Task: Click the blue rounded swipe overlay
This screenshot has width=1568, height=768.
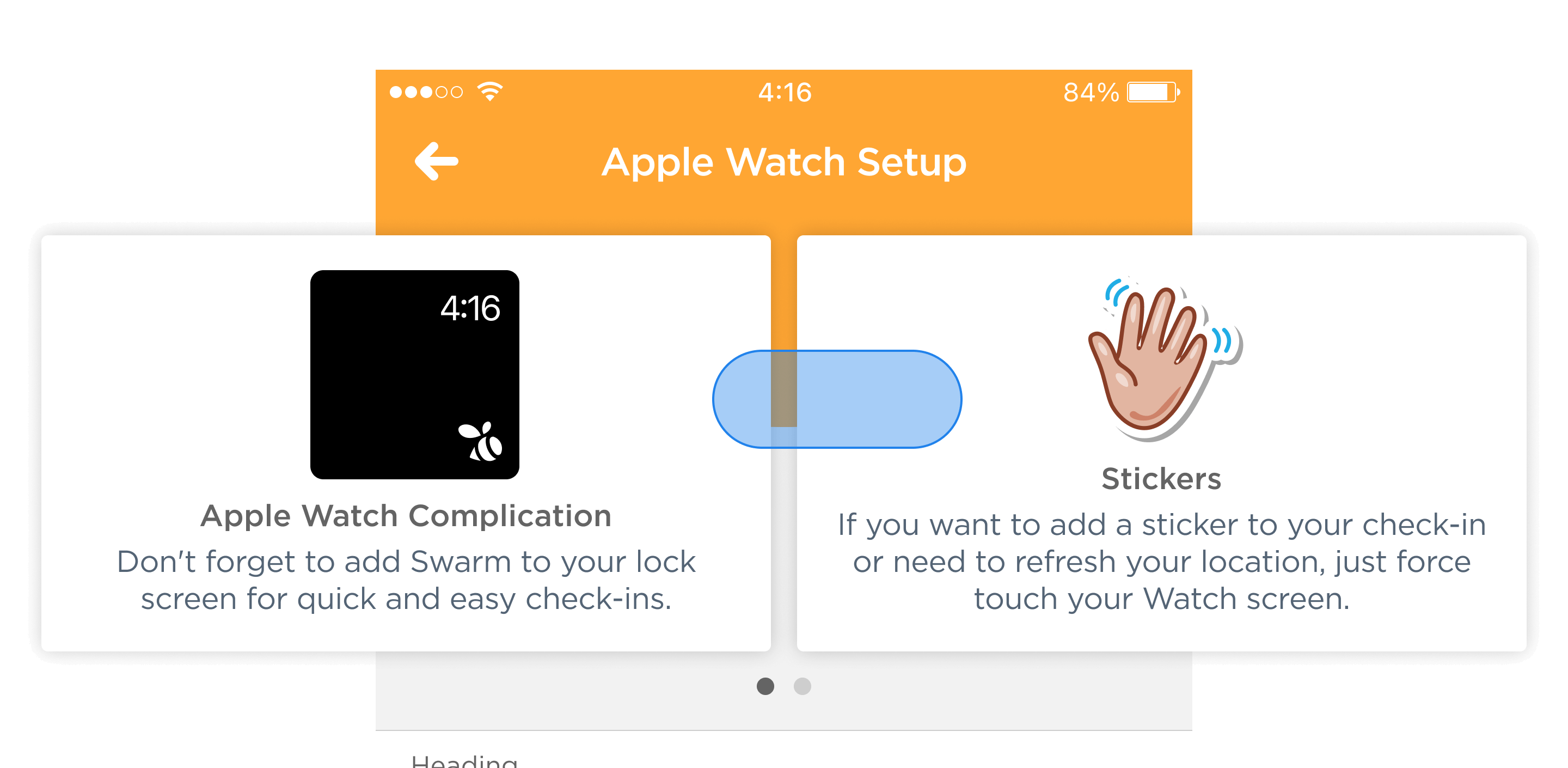Action: coord(837,399)
